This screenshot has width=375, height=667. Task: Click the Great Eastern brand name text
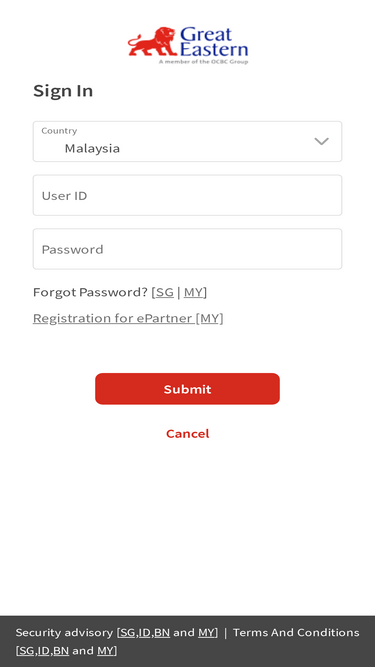213,42
